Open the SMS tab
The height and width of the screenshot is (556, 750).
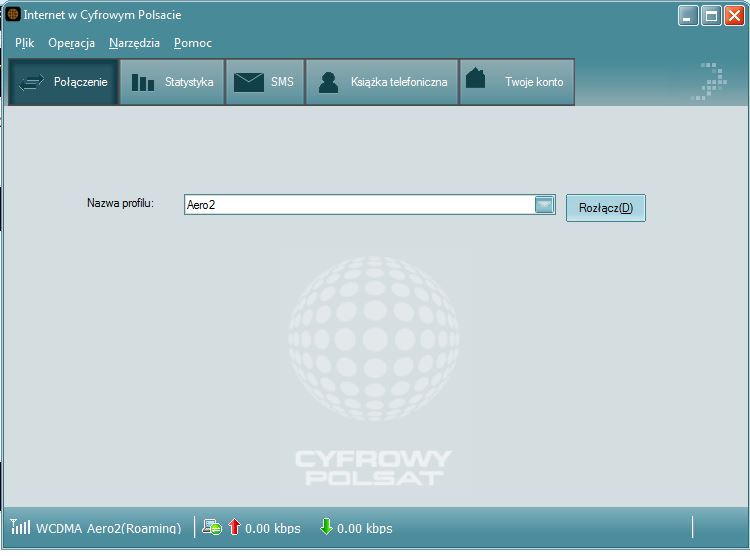pyautogui.click(x=265, y=82)
